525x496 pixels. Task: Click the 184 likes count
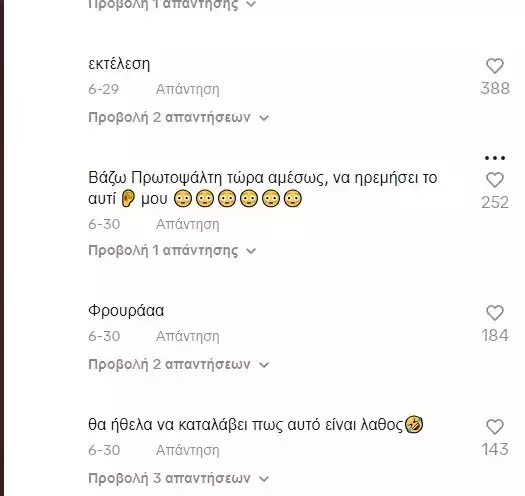coord(495,335)
